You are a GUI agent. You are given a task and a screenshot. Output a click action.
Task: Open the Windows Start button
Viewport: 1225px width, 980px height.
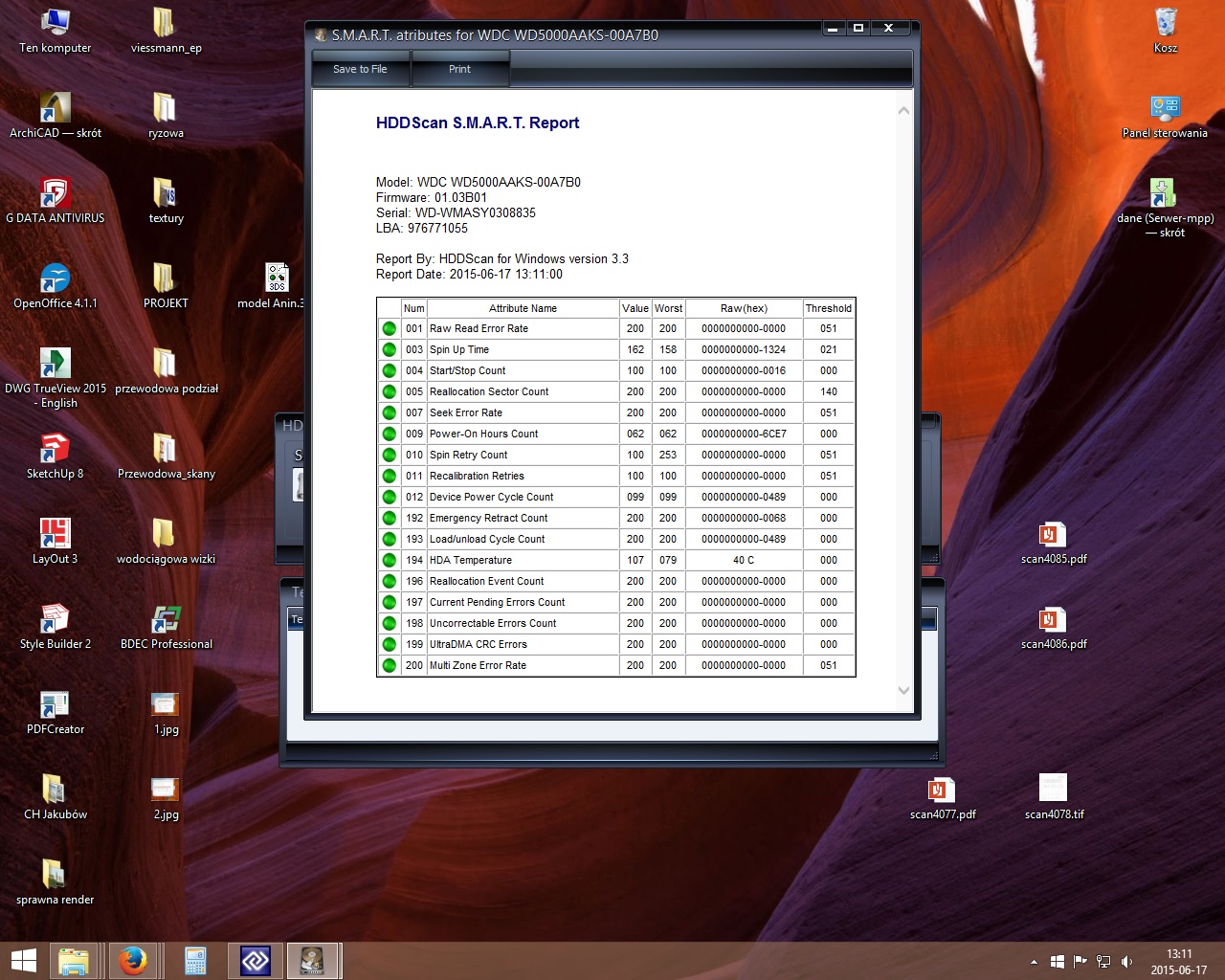coord(23,961)
